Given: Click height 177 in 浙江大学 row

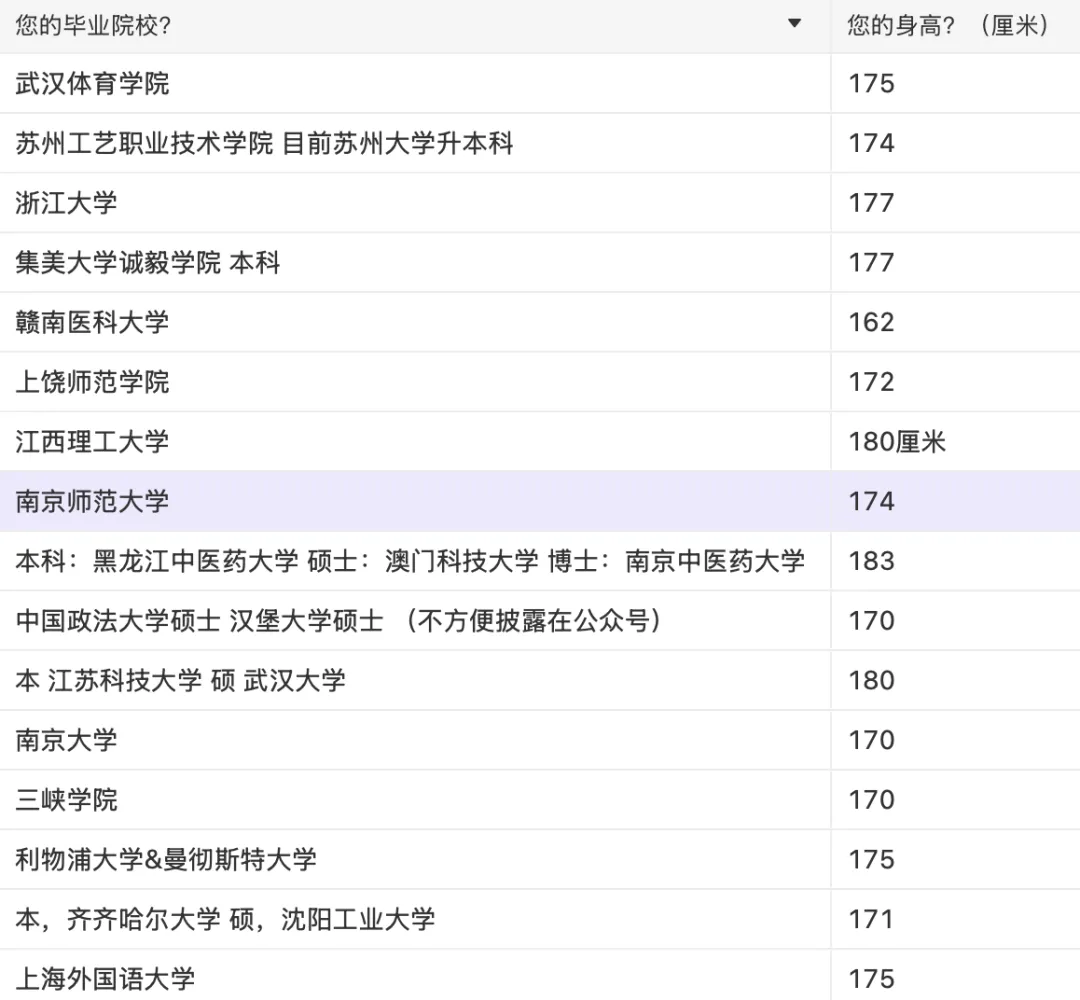Looking at the screenshot, I should click(955, 202).
